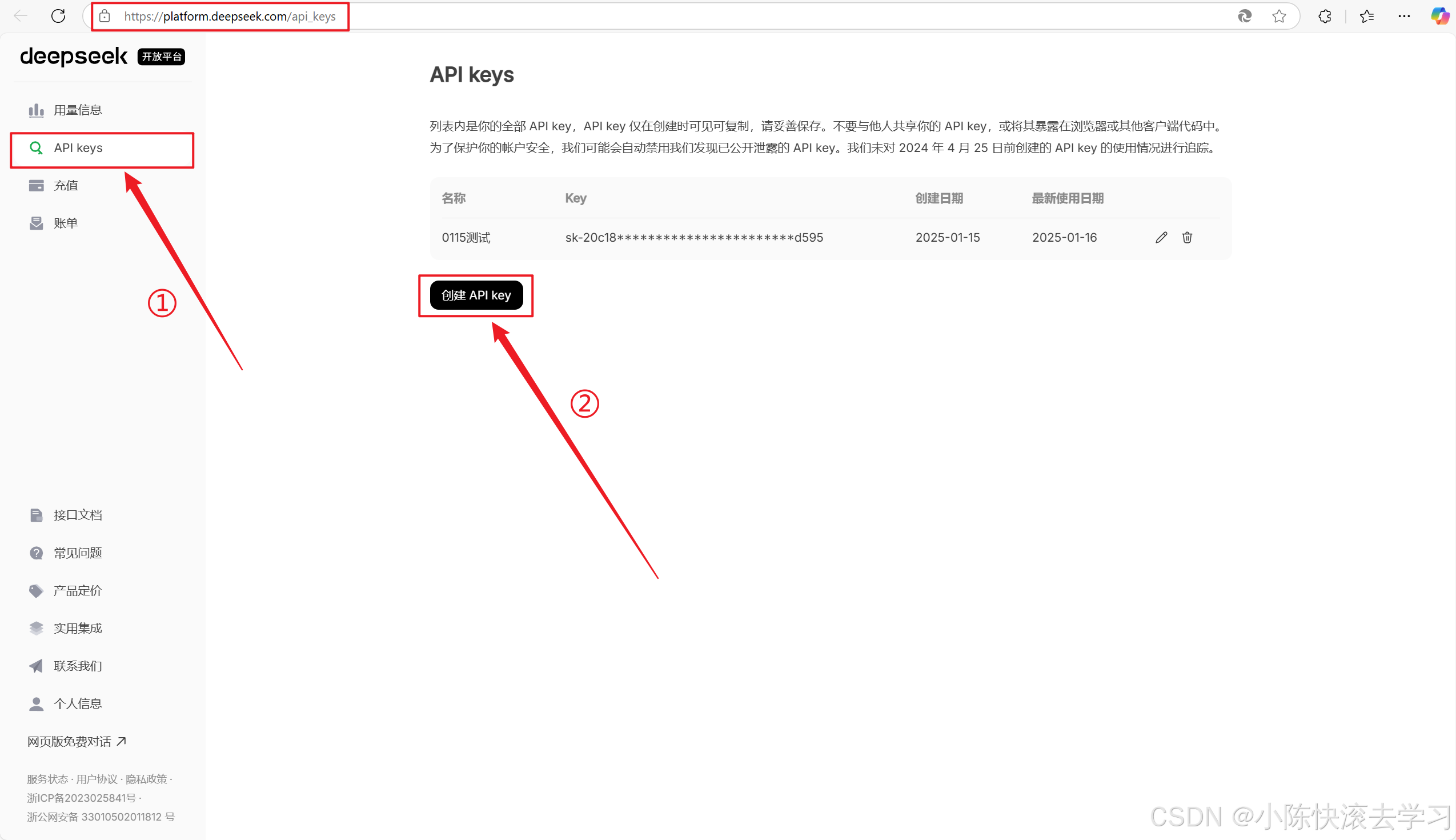Select API keys in the sidebar
The height and width of the screenshot is (840, 1456).
click(x=78, y=148)
